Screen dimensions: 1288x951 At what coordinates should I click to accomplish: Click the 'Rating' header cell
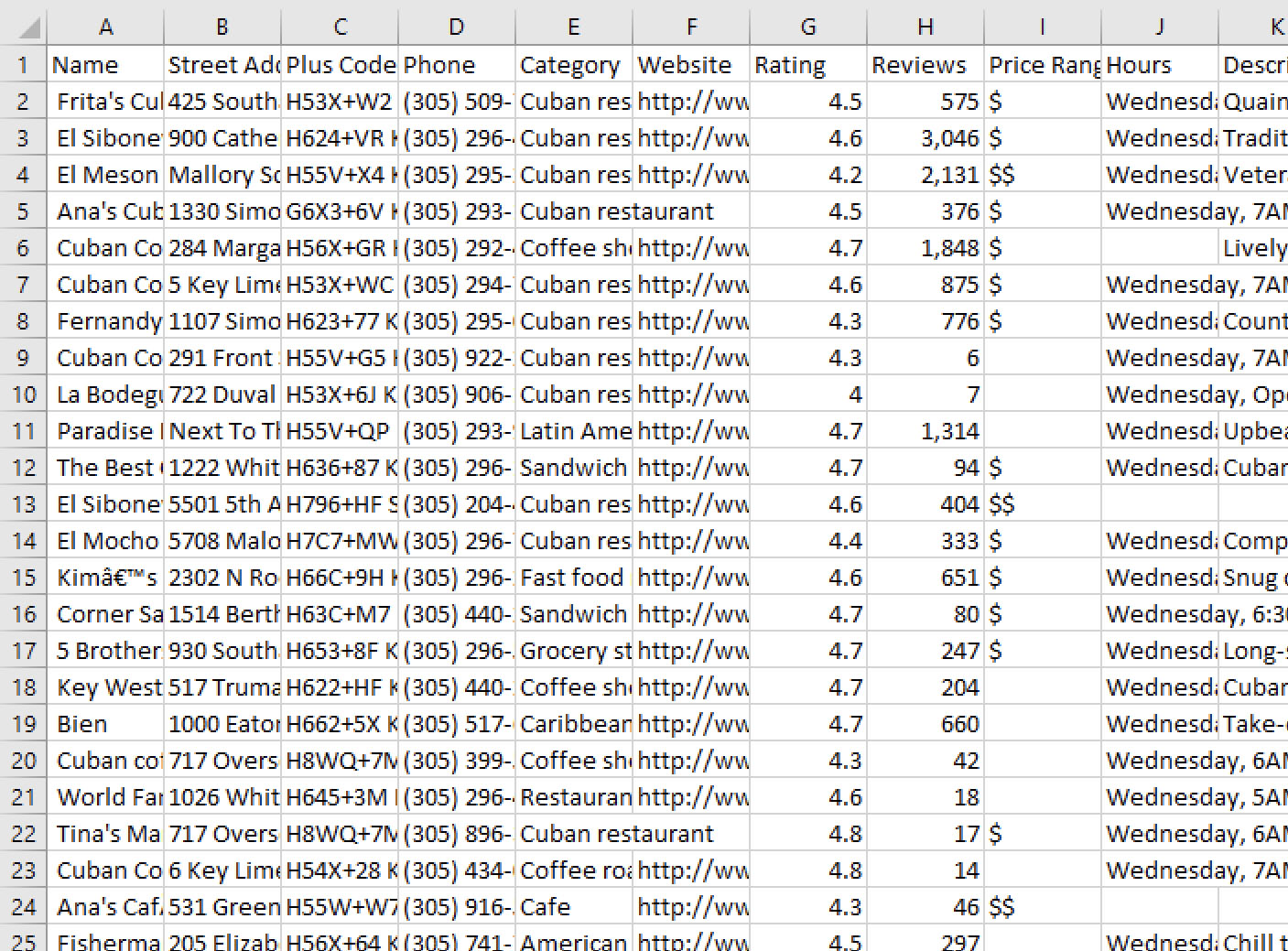click(x=808, y=65)
